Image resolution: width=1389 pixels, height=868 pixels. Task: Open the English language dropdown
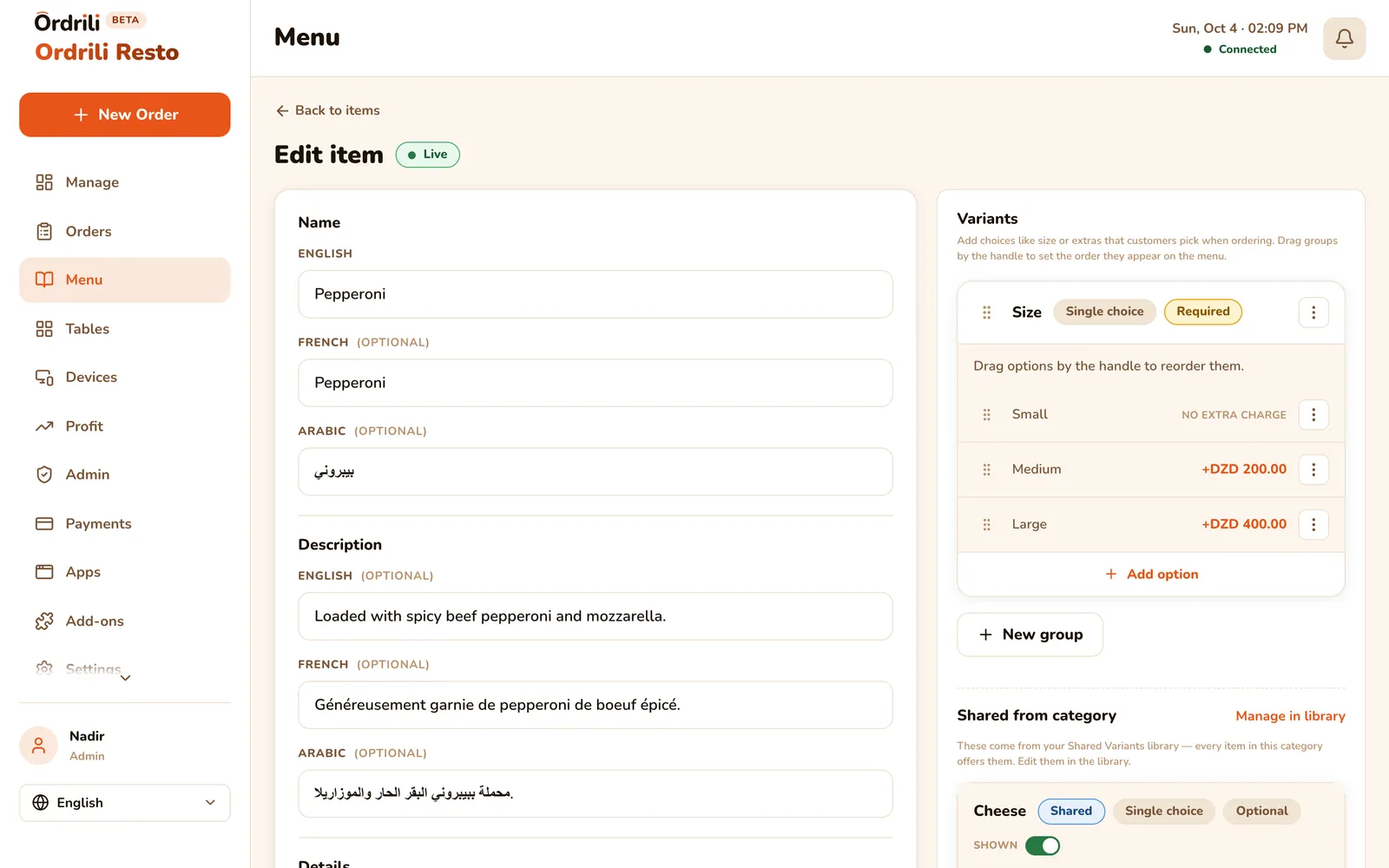(x=125, y=803)
